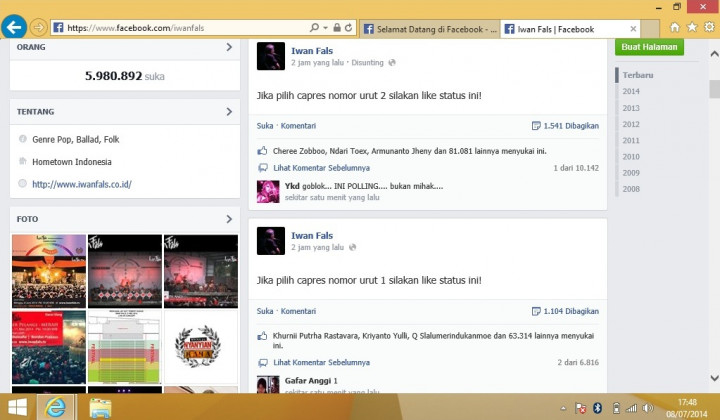Open the www.iwanfals.co.id website link
The width and height of the screenshot is (720, 420).
[81, 184]
